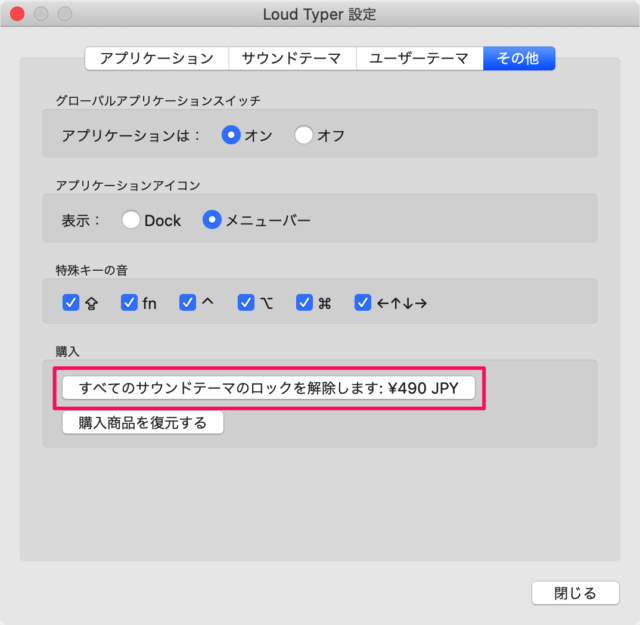Close the Loud Typer settings window

[x=17, y=14]
